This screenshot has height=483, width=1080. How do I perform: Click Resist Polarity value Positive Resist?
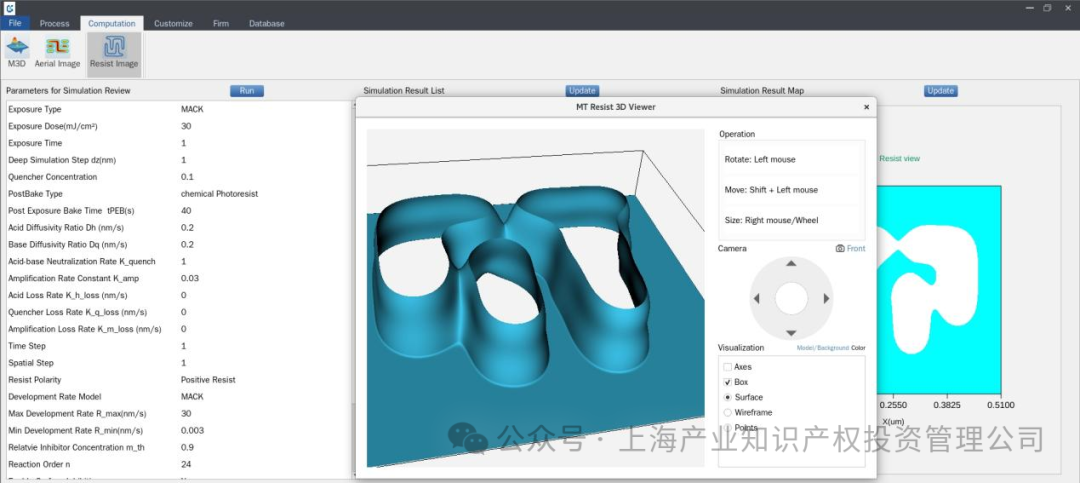point(208,380)
